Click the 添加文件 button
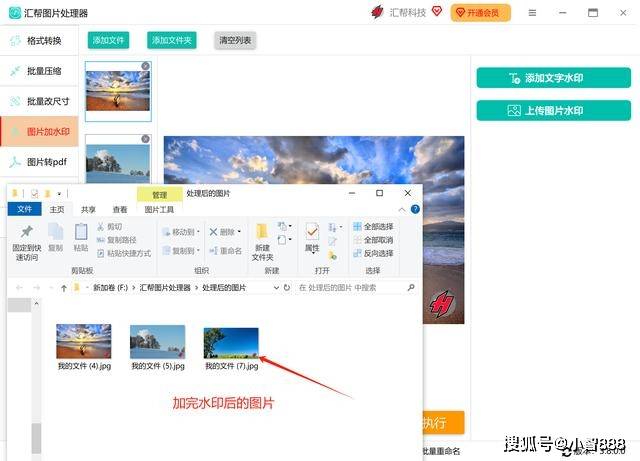The width and height of the screenshot is (640, 461). coord(108,40)
